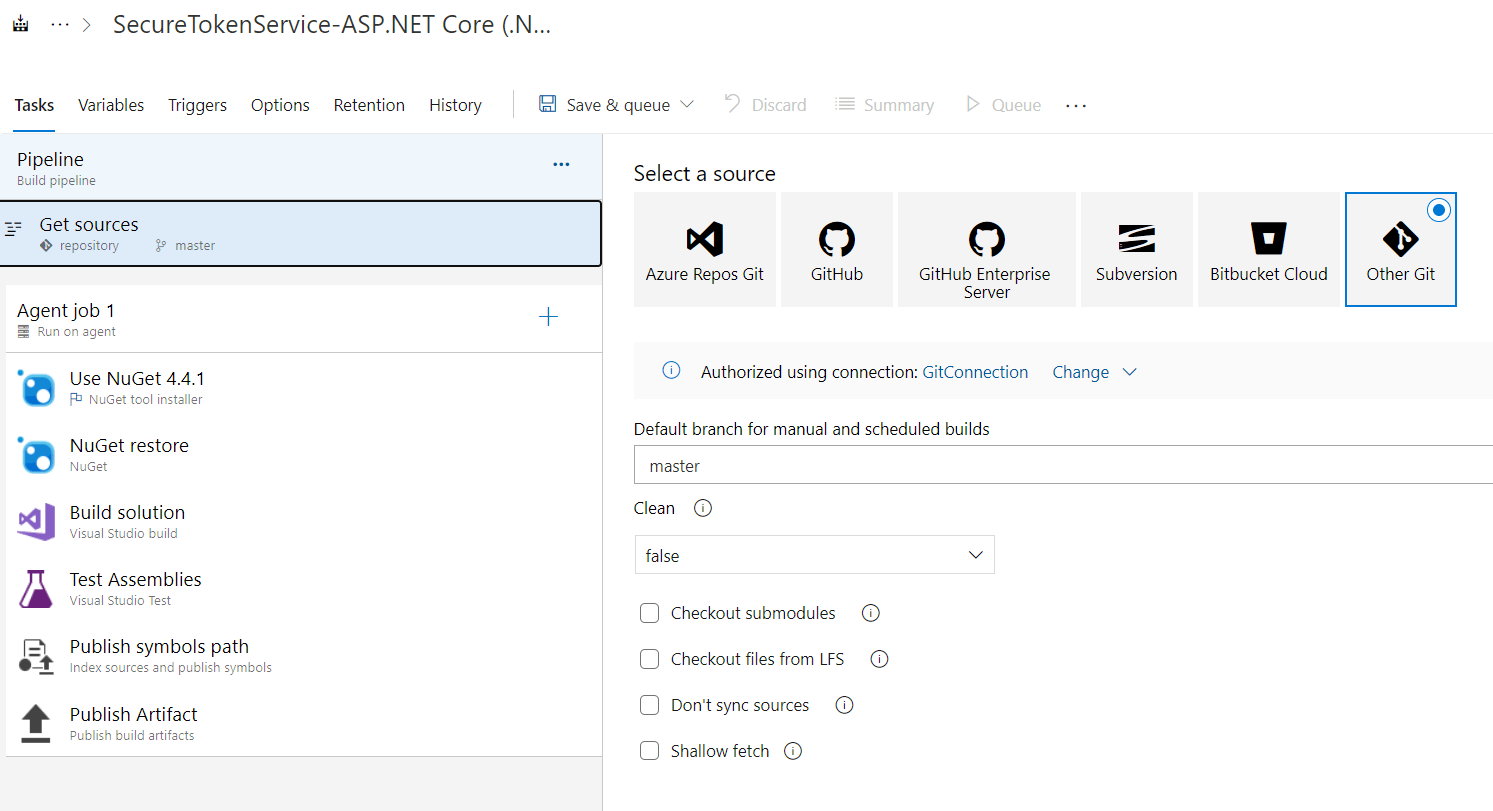
Task: Show info for Shallow fetch
Action: pos(793,751)
